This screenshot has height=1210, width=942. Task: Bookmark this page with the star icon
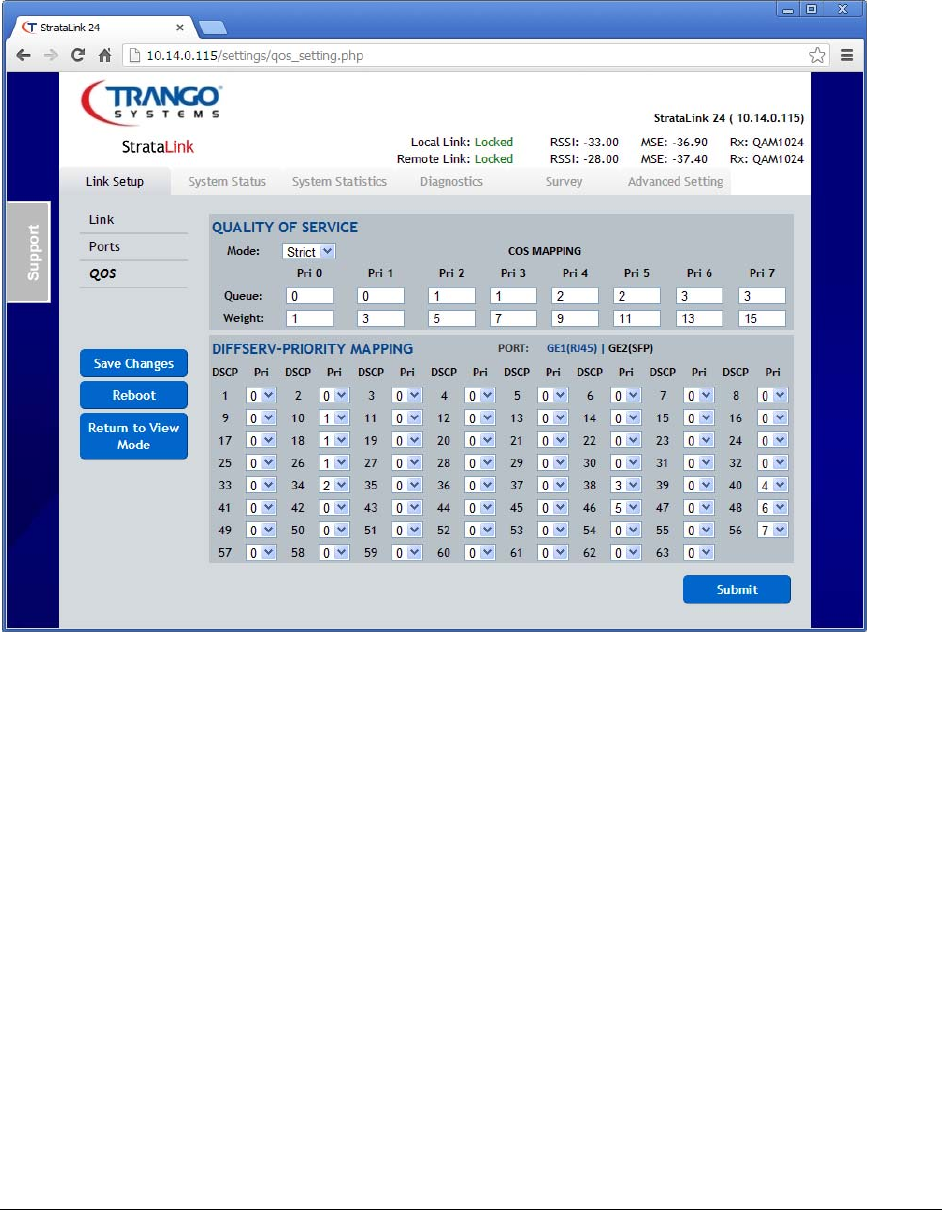click(817, 55)
